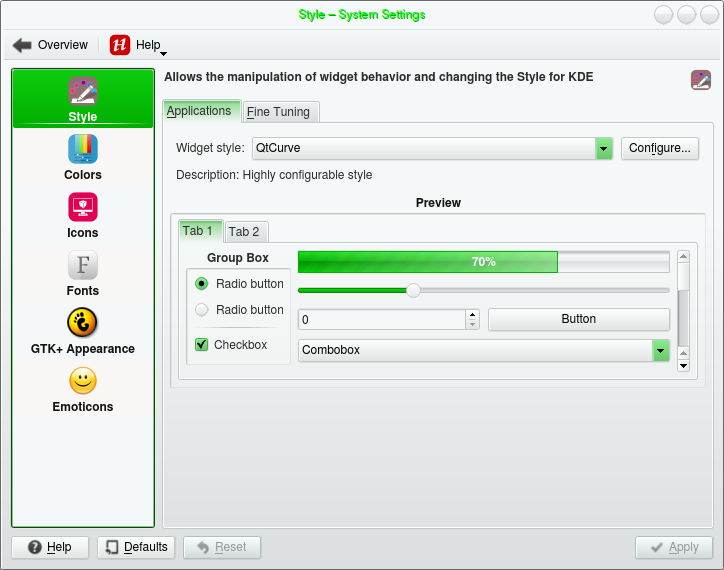The image size is (724, 570).
Task: Click the 'Group Box' label
Action: [x=238, y=258]
